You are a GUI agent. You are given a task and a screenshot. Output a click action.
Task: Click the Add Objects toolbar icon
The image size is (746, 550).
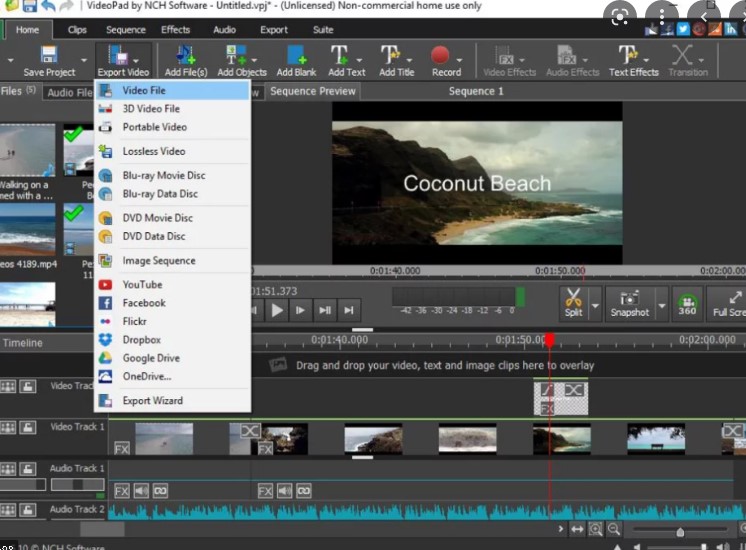pos(236,55)
